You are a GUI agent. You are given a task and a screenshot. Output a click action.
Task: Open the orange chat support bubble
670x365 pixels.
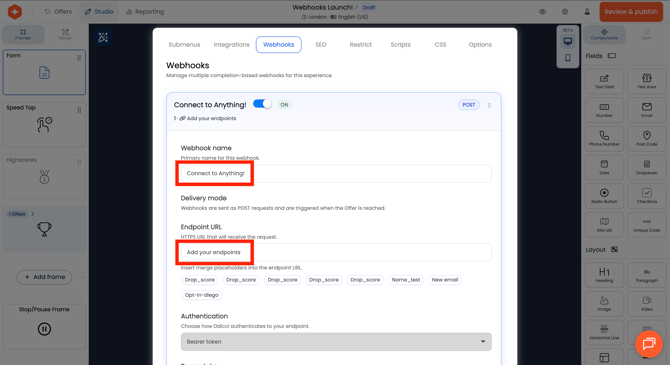click(649, 343)
